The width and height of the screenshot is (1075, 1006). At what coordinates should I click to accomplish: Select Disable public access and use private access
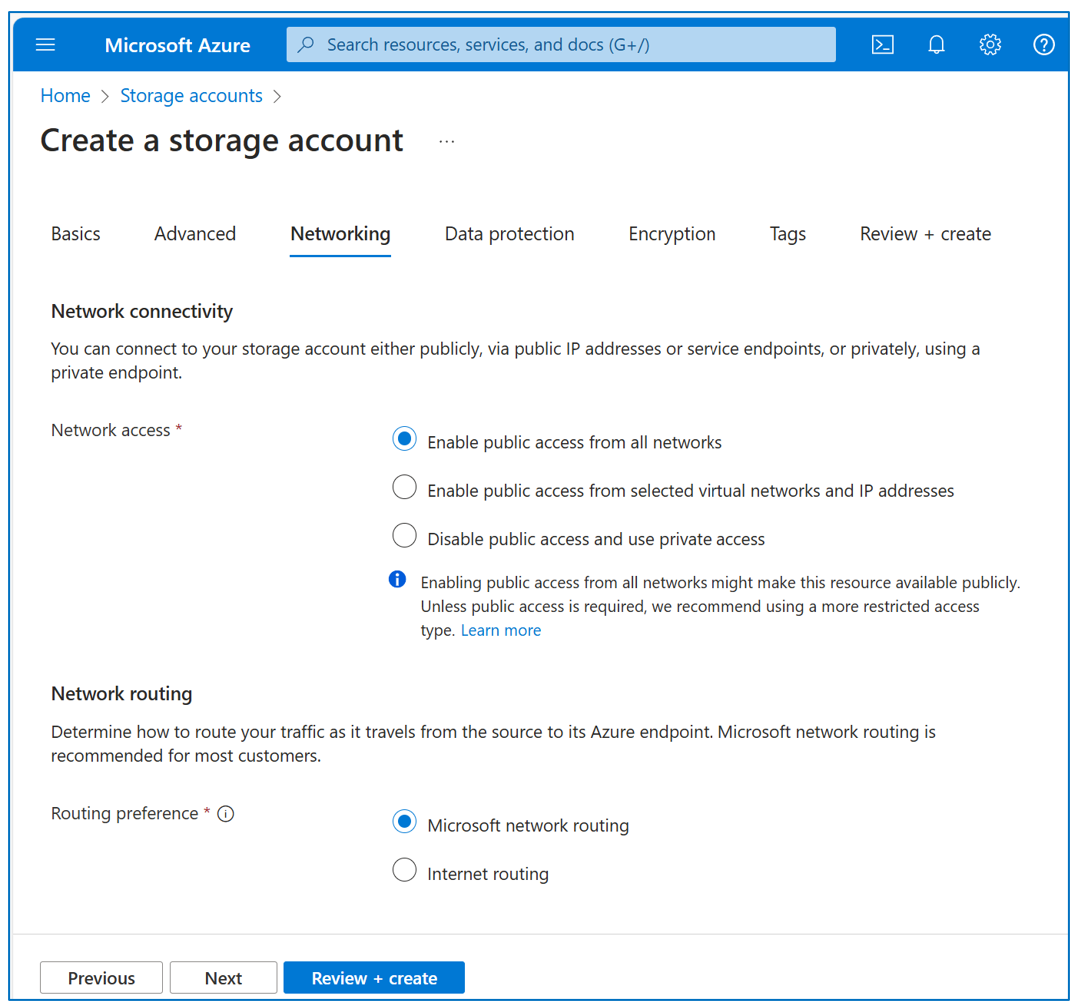pyautogui.click(x=404, y=536)
